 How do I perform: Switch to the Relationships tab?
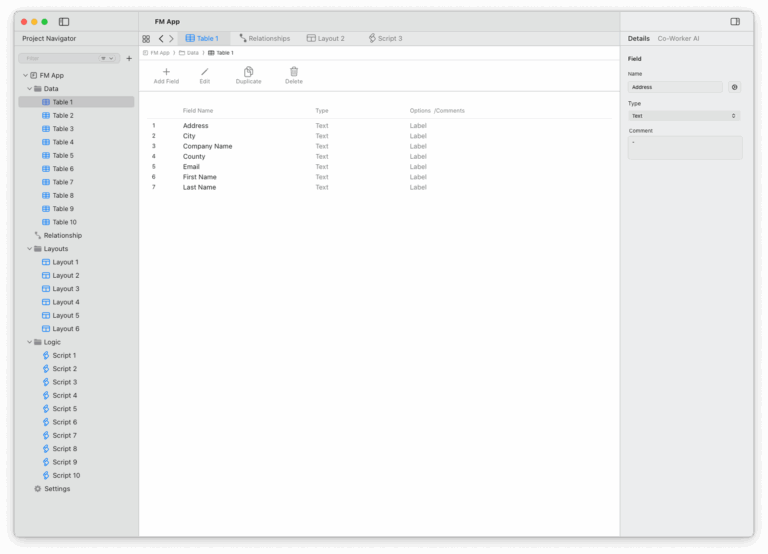(x=265, y=39)
